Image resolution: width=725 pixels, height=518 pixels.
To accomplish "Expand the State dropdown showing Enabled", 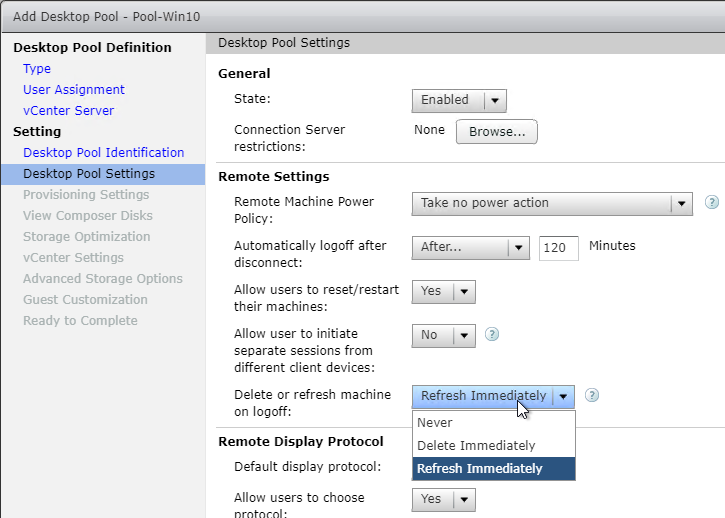I will (459, 100).
